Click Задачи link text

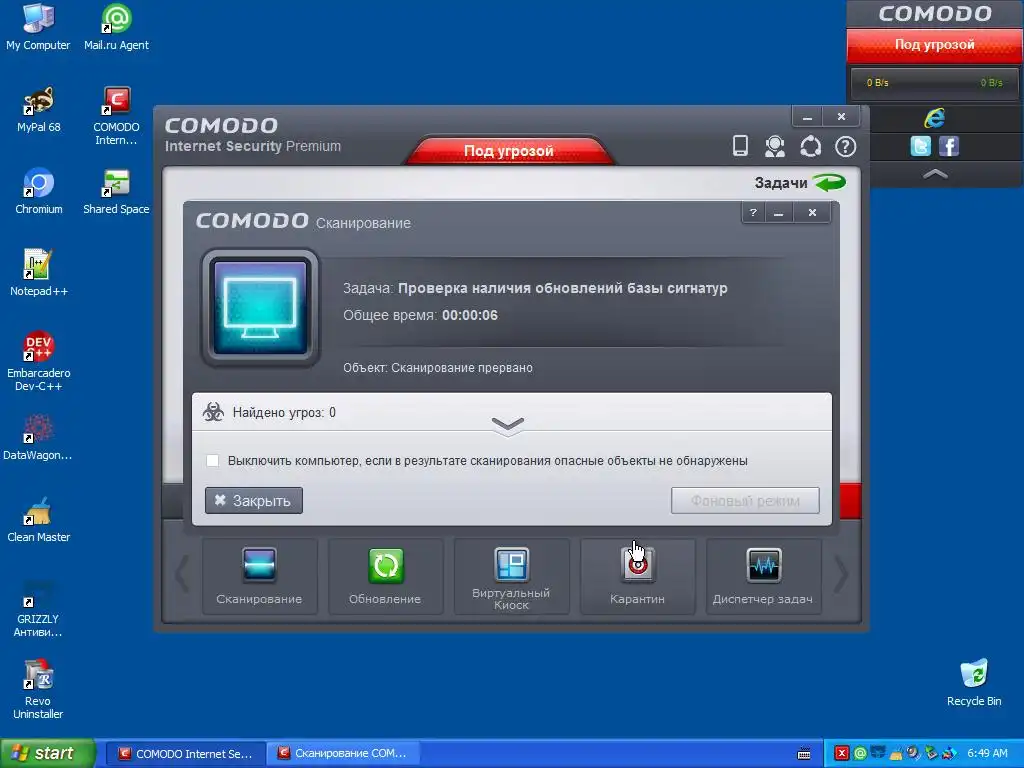[781, 183]
